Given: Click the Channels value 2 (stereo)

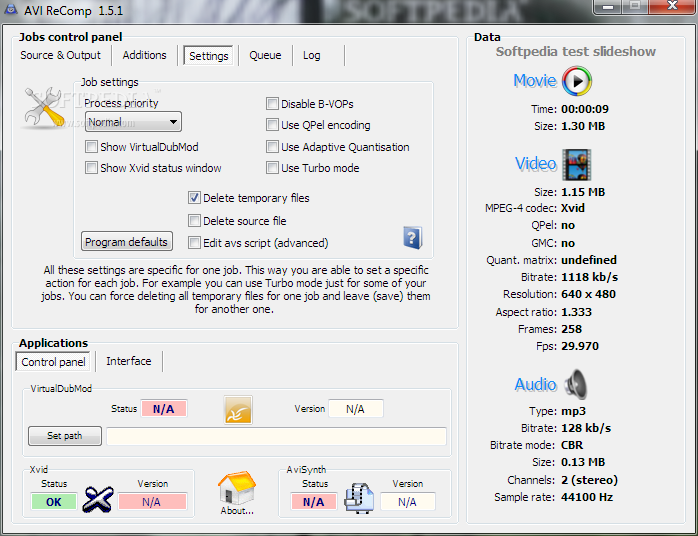Looking at the screenshot, I should [x=589, y=480].
